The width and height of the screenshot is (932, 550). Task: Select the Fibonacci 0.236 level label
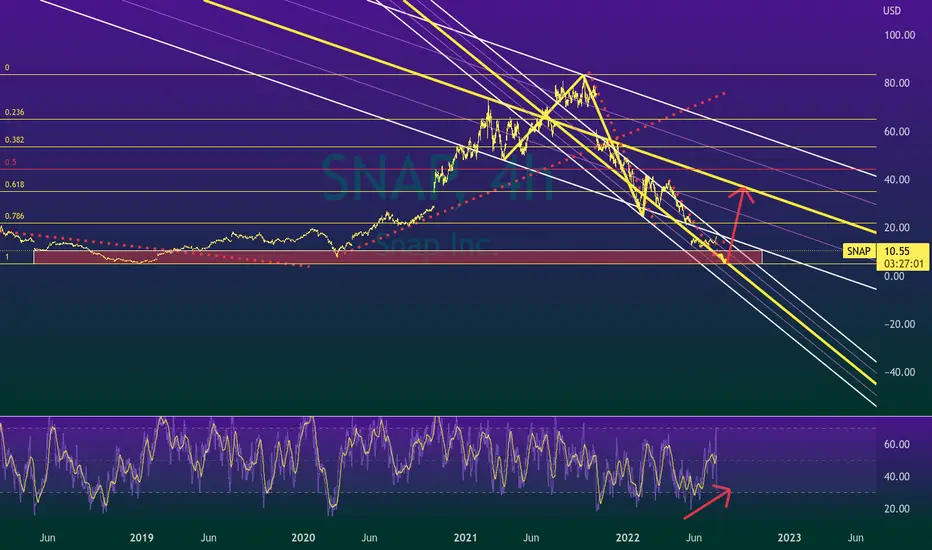point(14,112)
